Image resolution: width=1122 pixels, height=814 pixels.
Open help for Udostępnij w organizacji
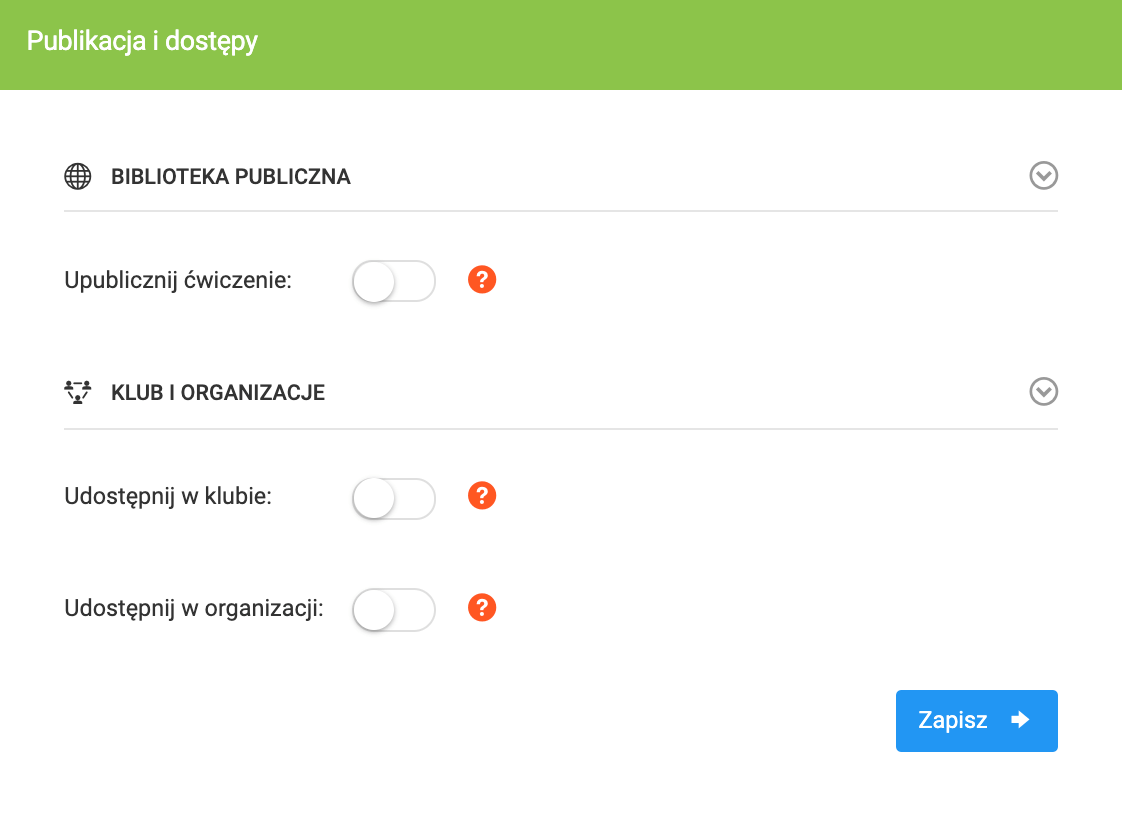[x=482, y=607]
